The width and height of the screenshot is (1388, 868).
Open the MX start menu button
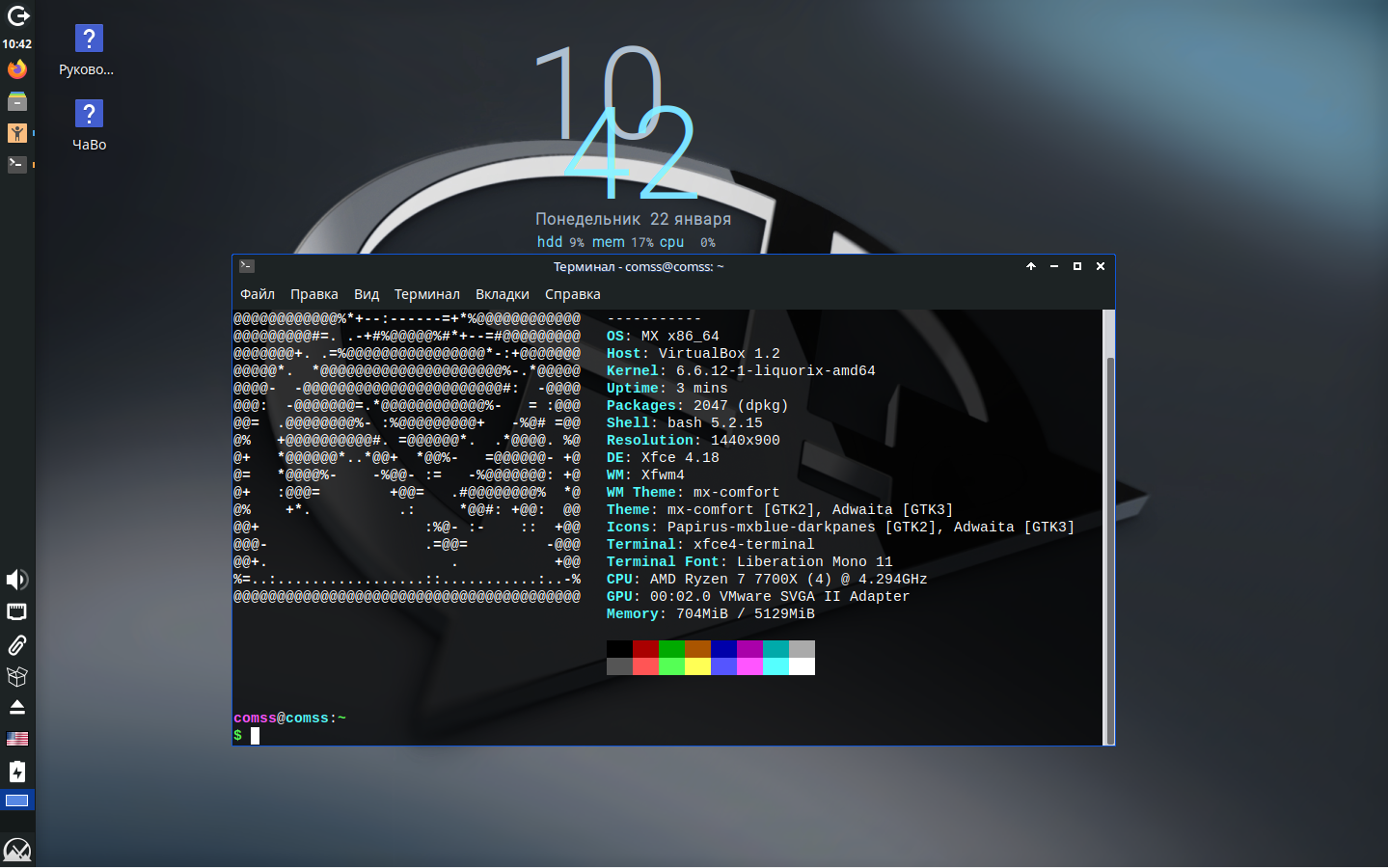coord(17,850)
